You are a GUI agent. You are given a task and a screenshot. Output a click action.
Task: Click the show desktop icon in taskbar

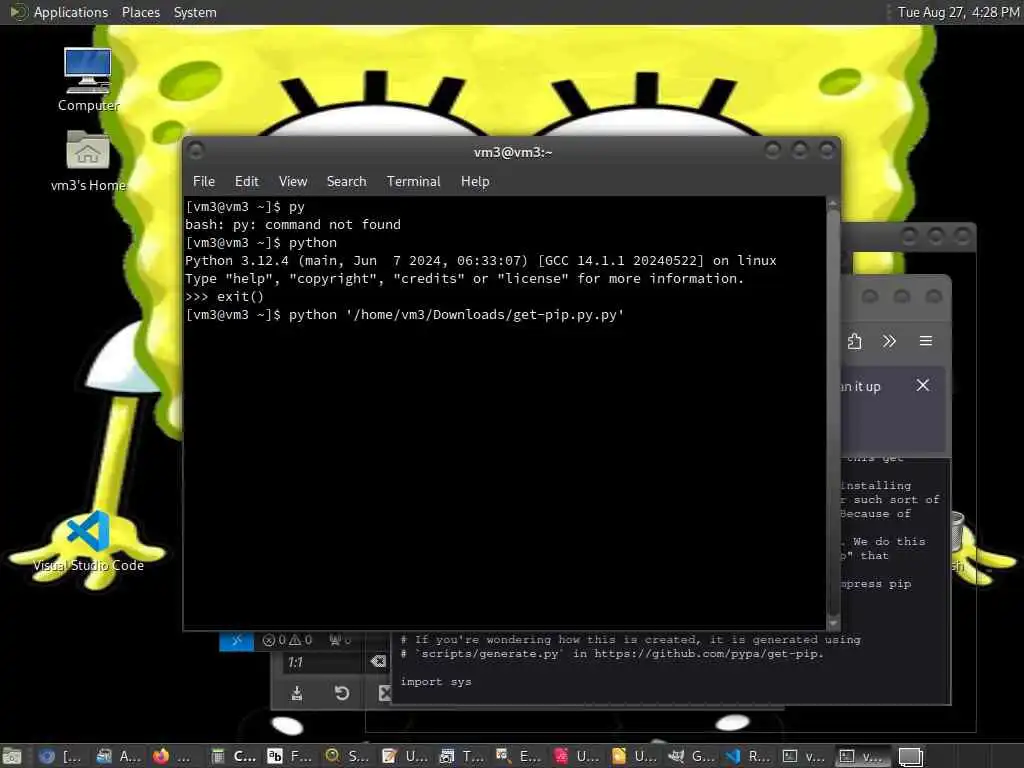coord(12,756)
